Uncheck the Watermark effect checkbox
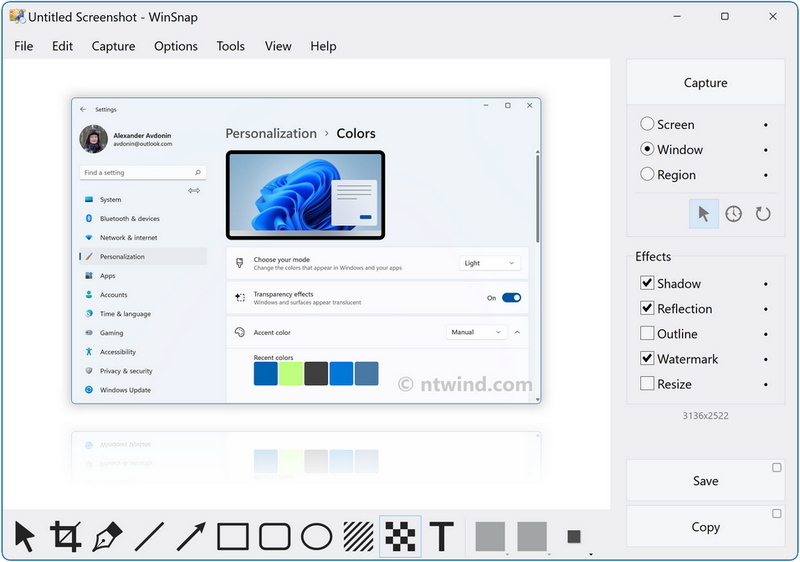 [647, 358]
